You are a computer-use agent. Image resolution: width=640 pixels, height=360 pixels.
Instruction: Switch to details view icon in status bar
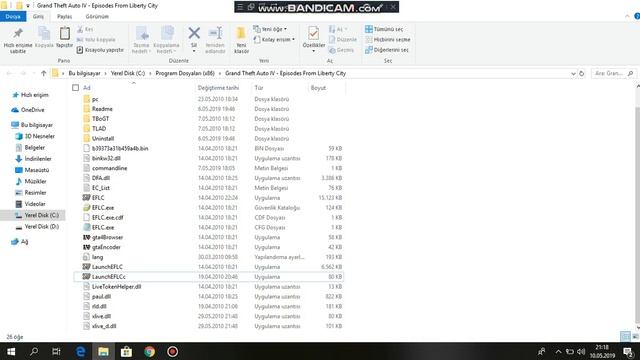(x=624, y=337)
